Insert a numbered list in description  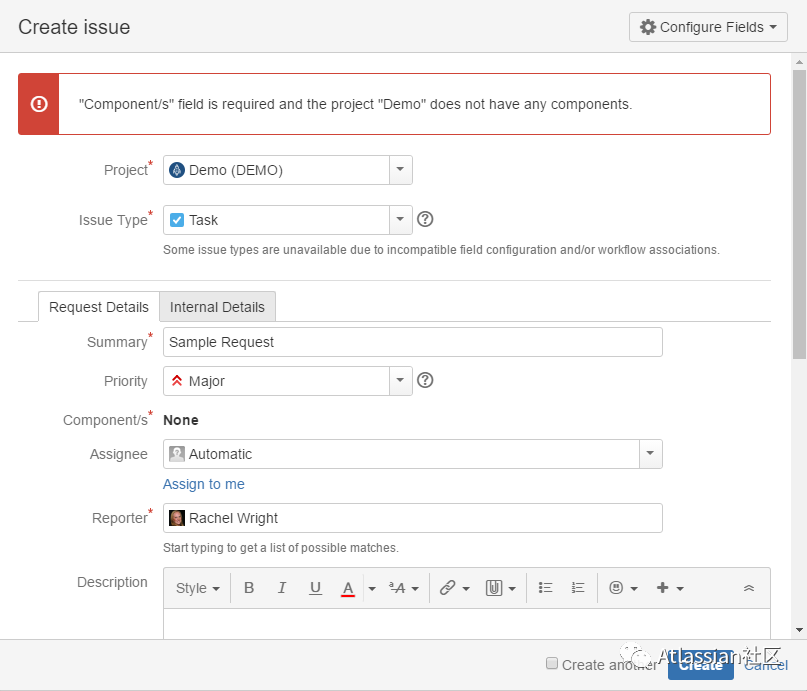tap(577, 588)
